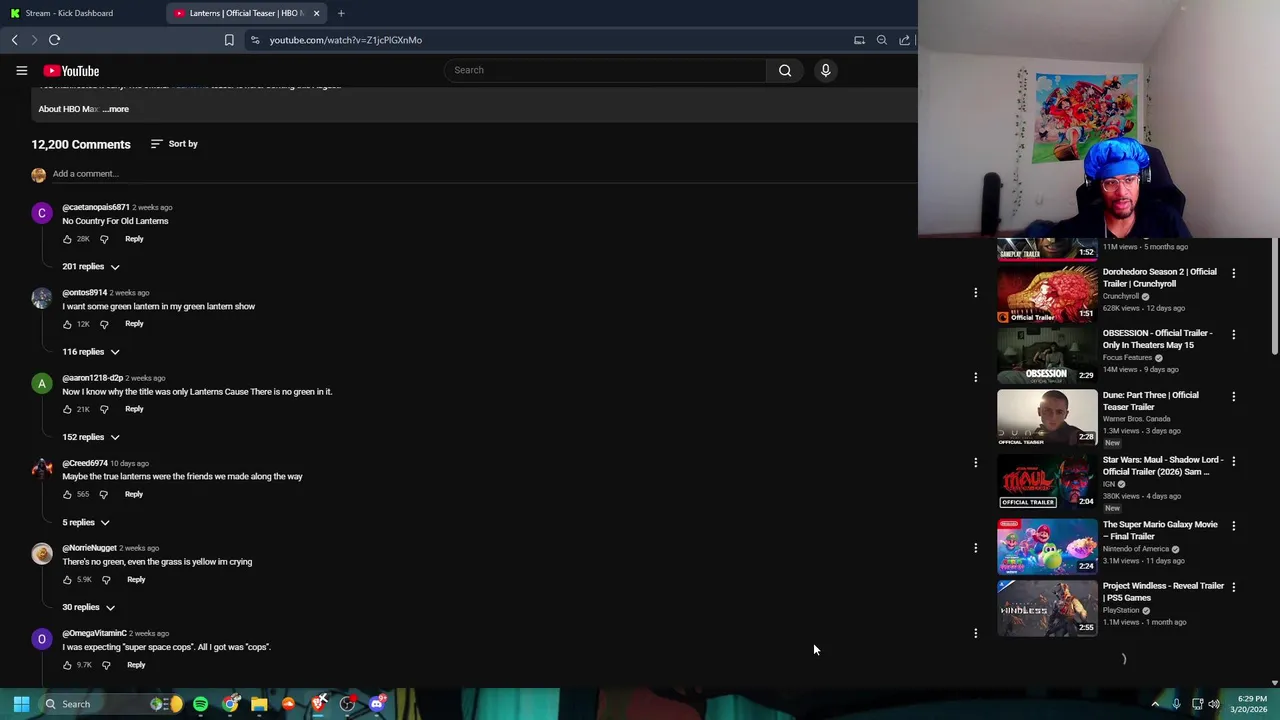Expand the 116 replies thread
The width and height of the screenshot is (1280, 720).
[x=91, y=352]
